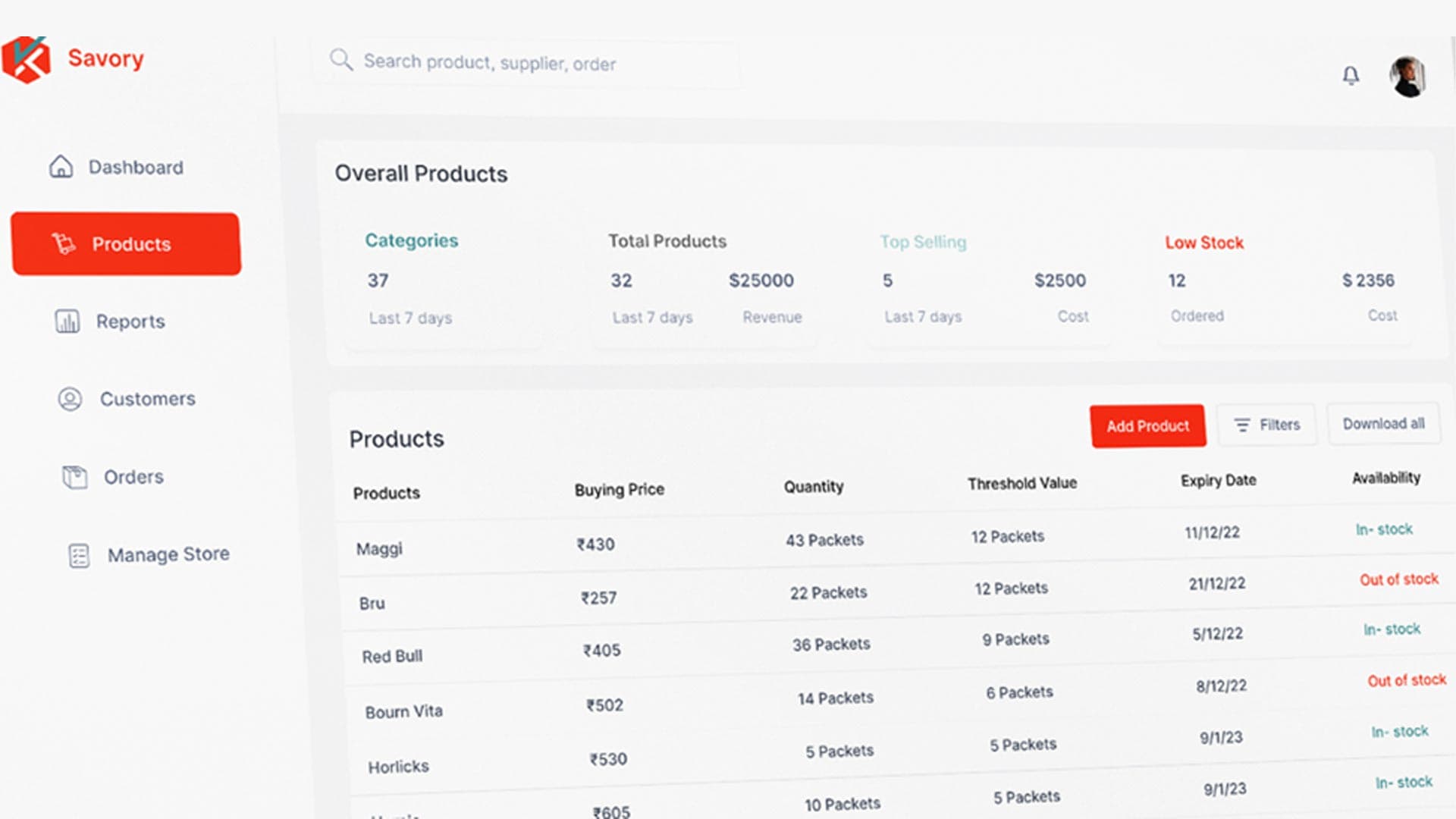Click the Orders box icon
This screenshot has height=819, width=1456.
(x=75, y=477)
